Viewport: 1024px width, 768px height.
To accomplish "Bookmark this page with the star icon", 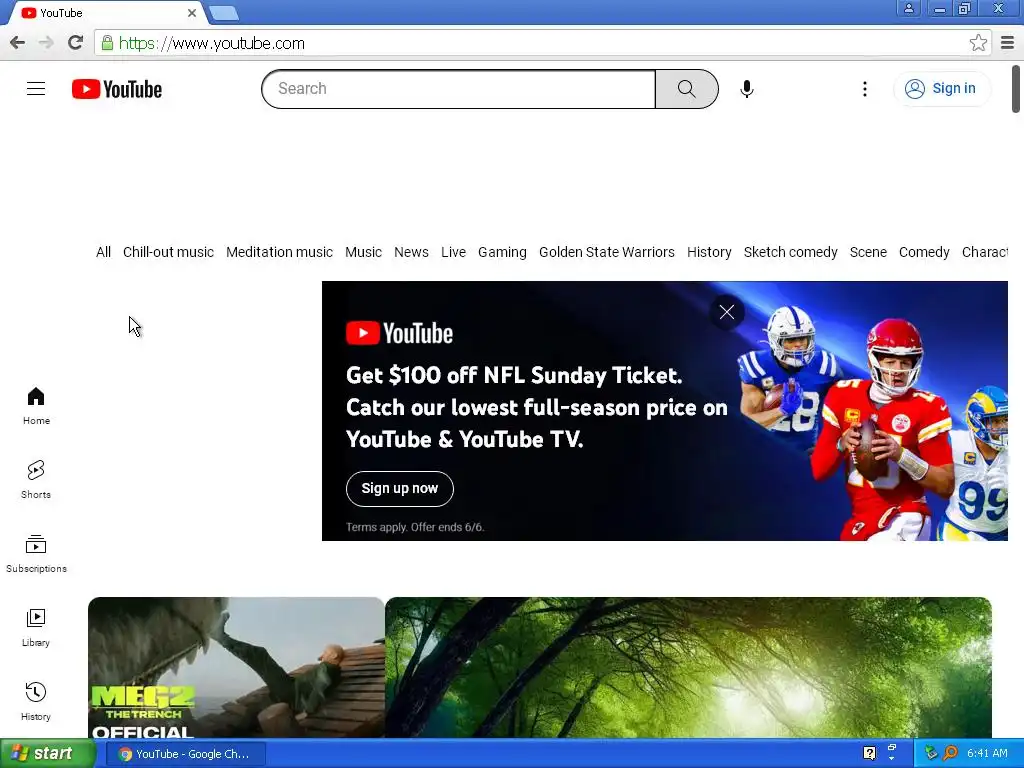I will pos(978,43).
